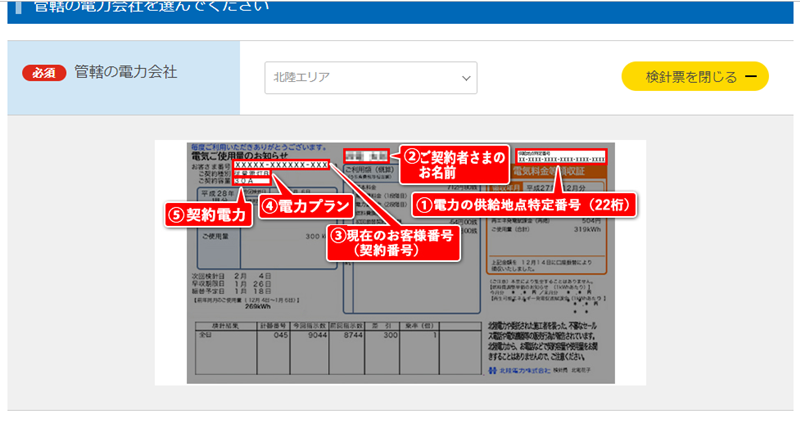Click the sample meter reading slip image
The height and width of the screenshot is (423, 800).
point(401,263)
